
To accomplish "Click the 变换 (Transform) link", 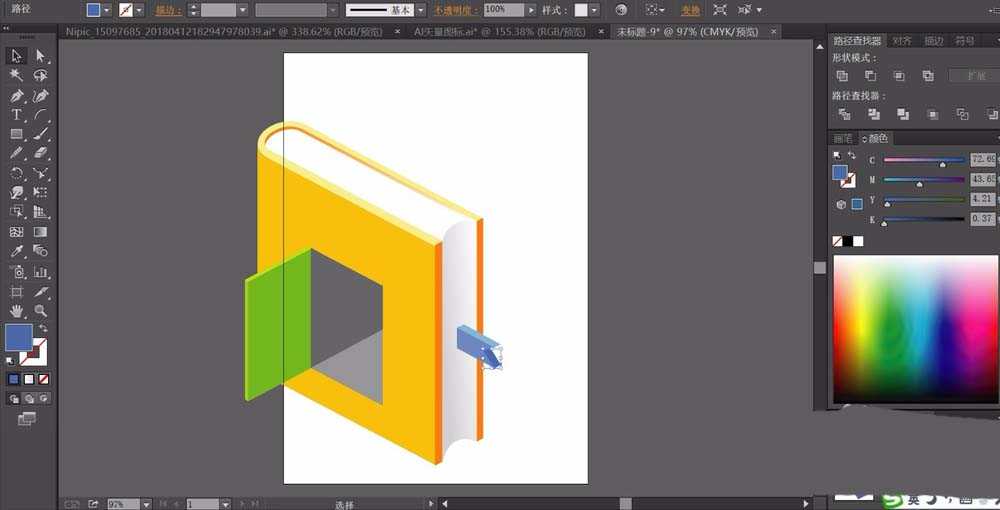I will point(690,10).
